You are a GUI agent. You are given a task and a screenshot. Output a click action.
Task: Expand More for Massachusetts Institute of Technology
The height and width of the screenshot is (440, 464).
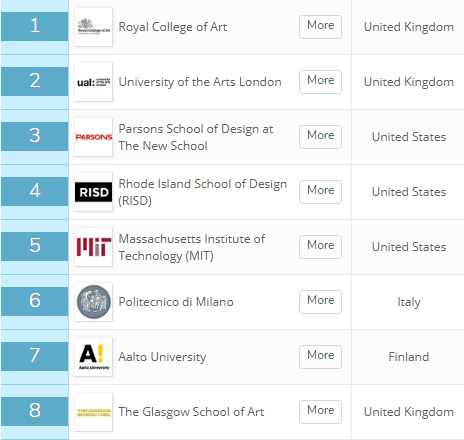point(320,247)
